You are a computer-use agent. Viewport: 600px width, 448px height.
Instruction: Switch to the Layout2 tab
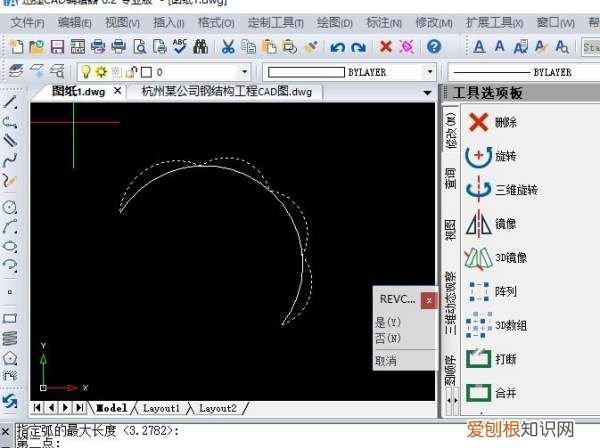pyautogui.click(x=218, y=408)
